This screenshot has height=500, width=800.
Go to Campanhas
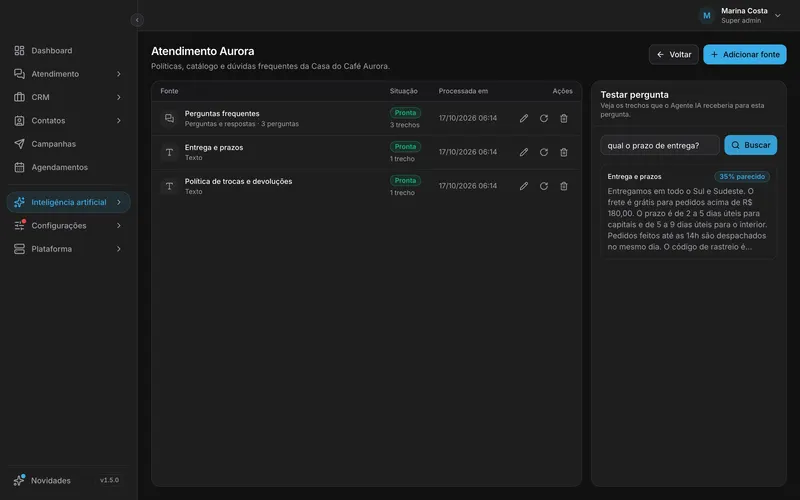tap(69, 144)
